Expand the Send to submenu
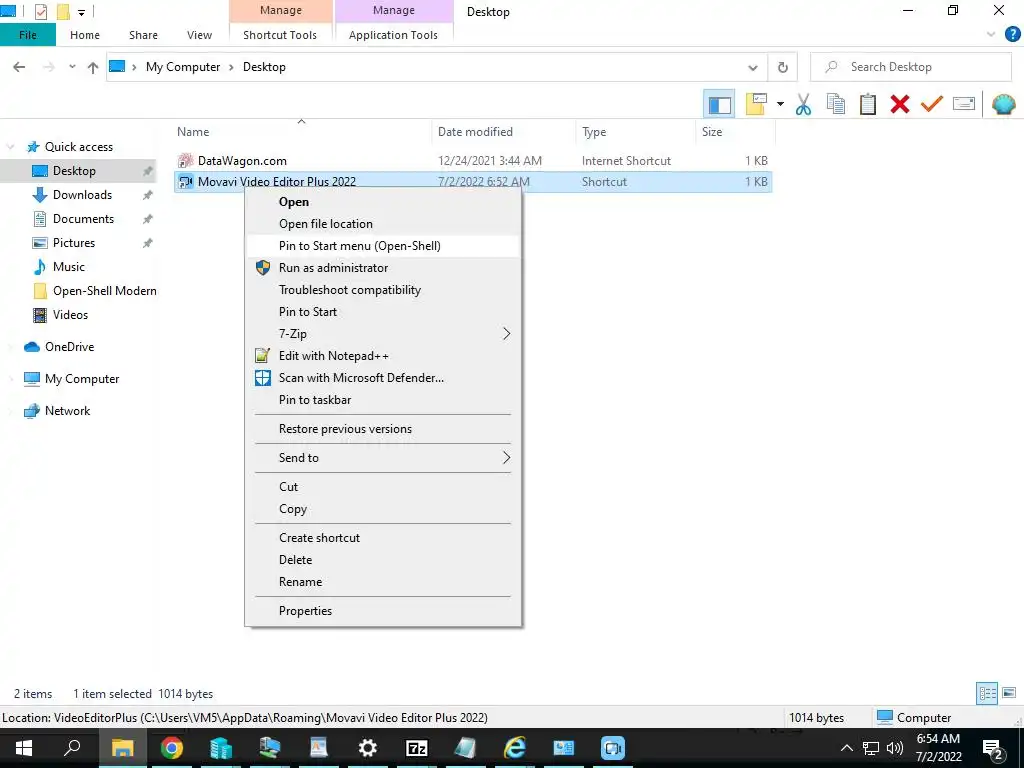This screenshot has height=768, width=1024. (x=383, y=458)
